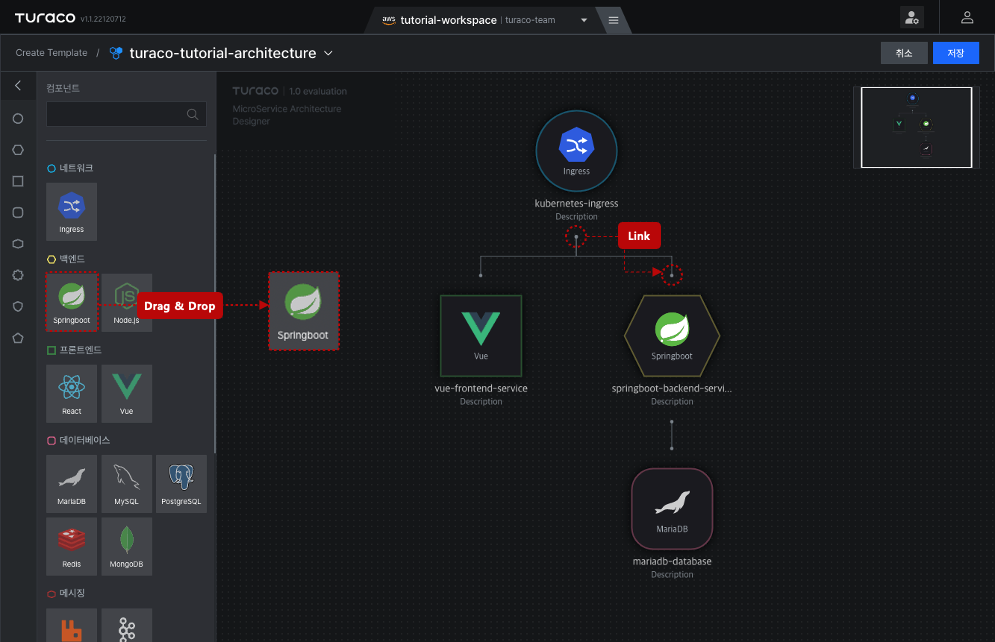Click the blue 저장 save button
This screenshot has width=995, height=642.
tap(956, 53)
